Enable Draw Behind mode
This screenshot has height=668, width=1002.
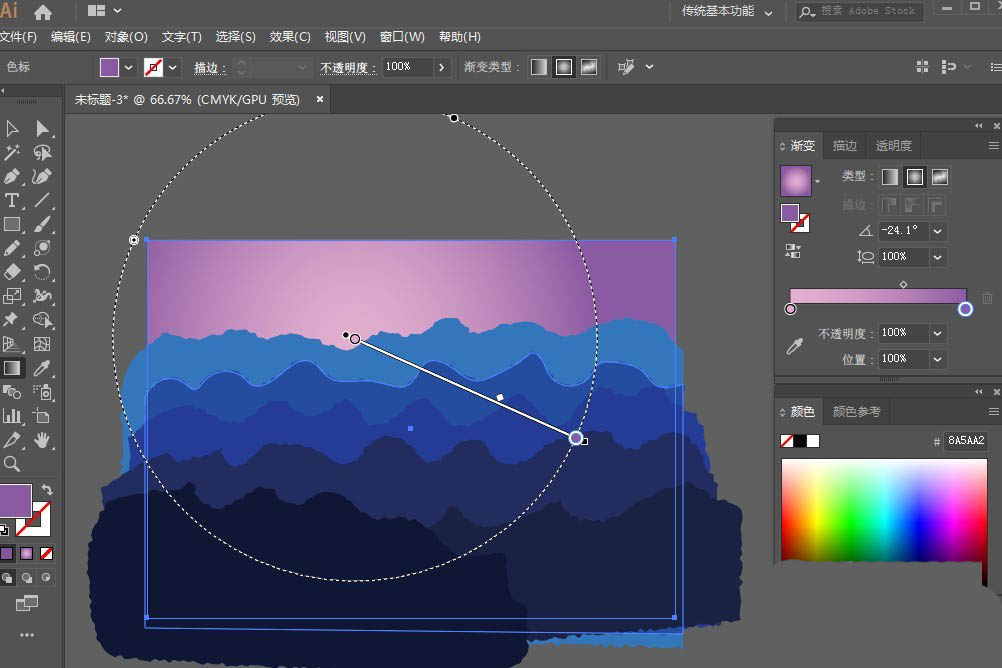27,578
